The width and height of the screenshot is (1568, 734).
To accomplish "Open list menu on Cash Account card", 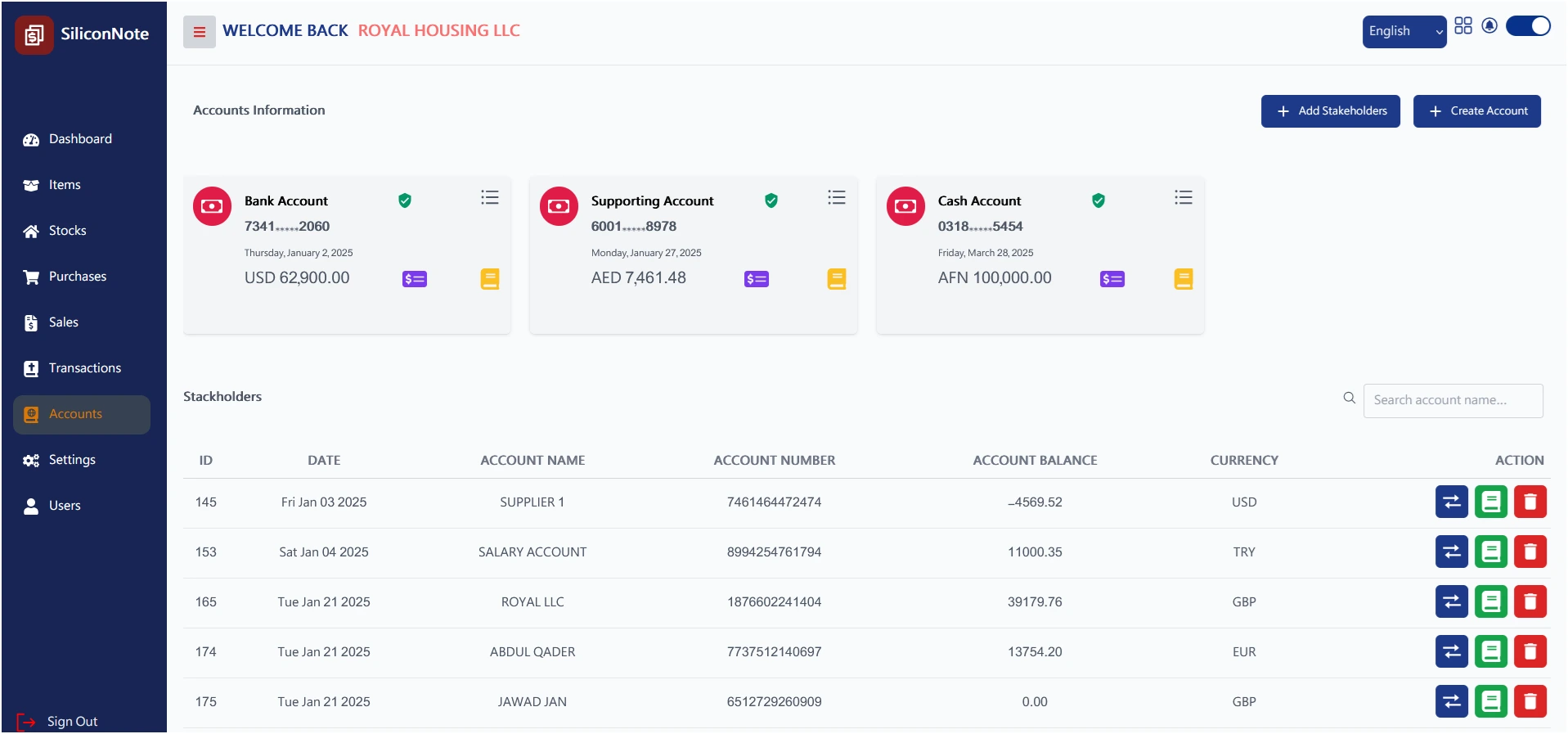I will [1183, 197].
